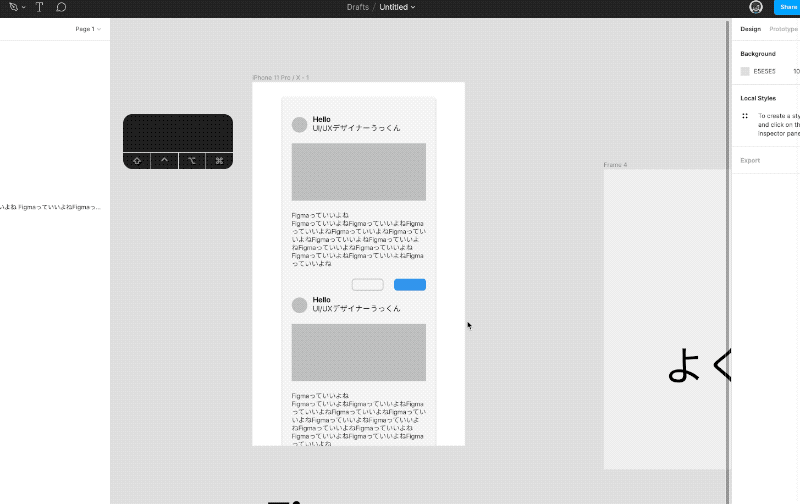Switch to the Prototype tab

783,29
